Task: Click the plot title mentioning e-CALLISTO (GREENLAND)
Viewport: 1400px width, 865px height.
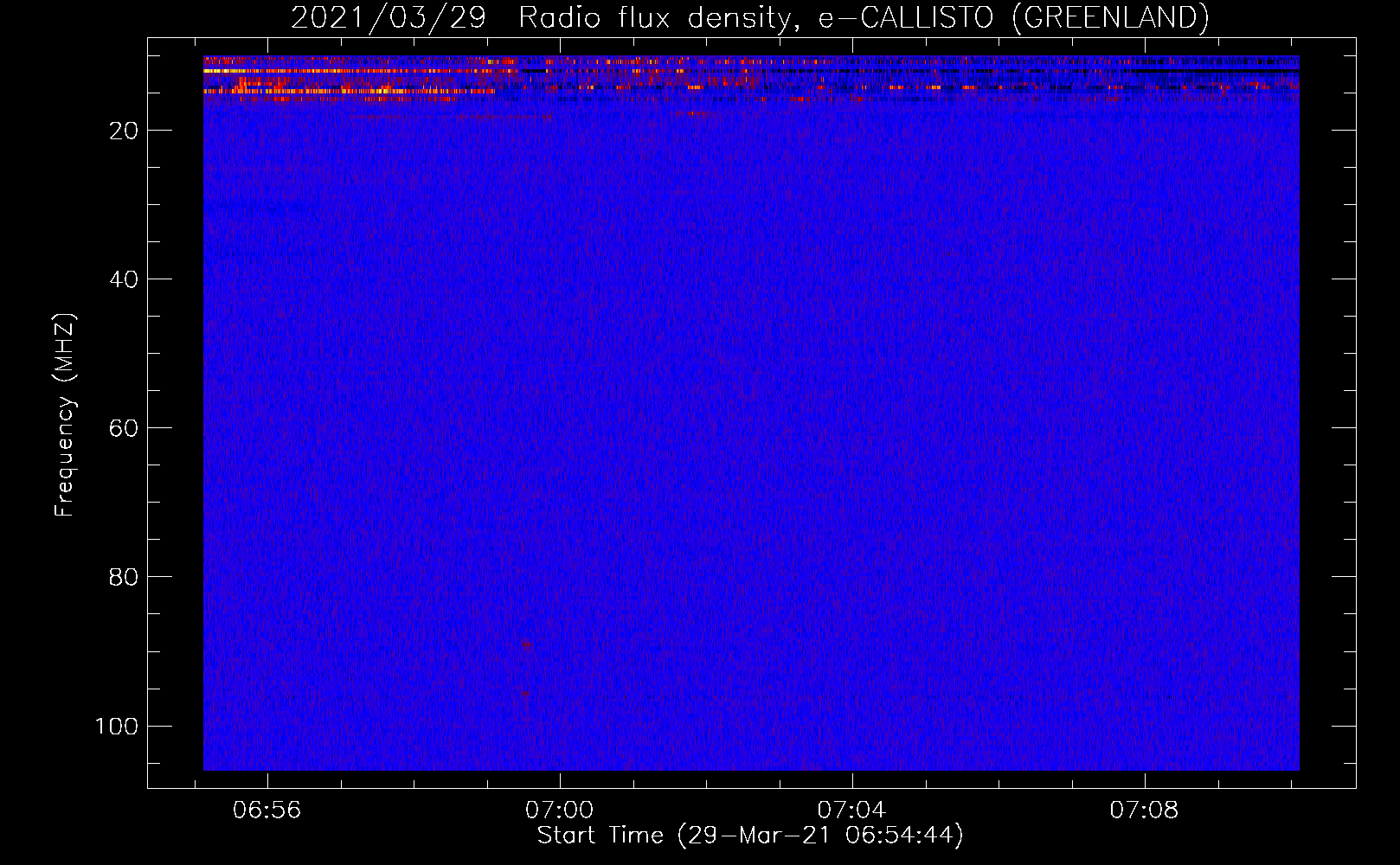Action: 749,17
